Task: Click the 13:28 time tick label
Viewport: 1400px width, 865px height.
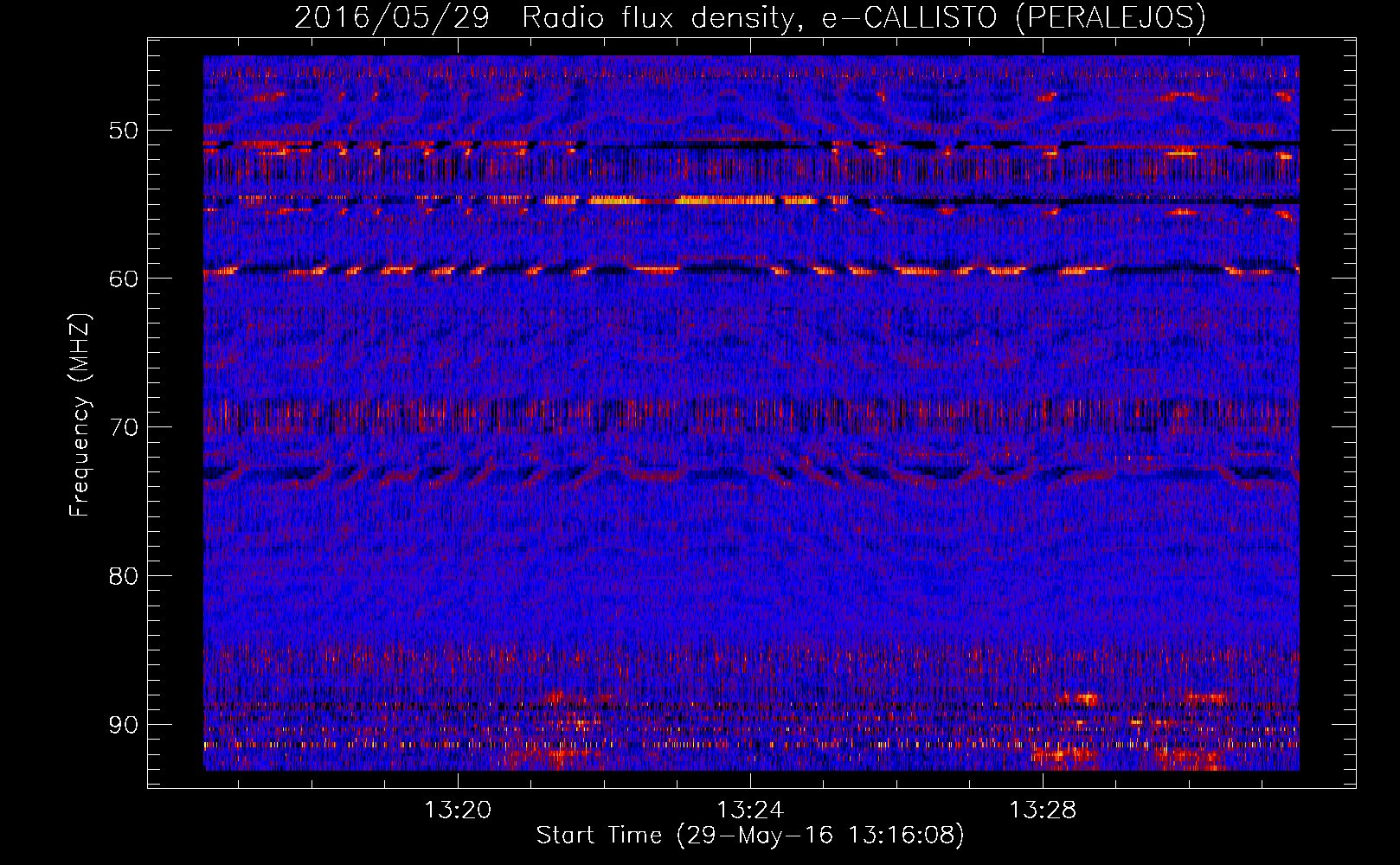Action: tap(1043, 810)
